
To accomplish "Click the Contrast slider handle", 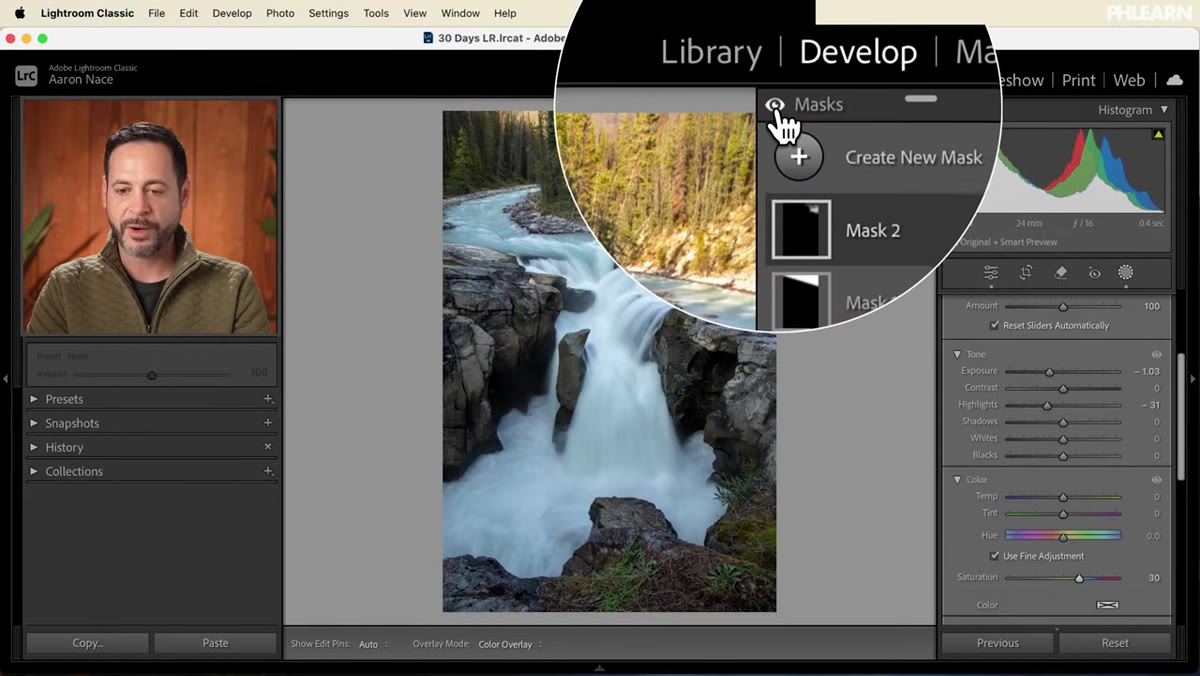I will [1063, 389].
